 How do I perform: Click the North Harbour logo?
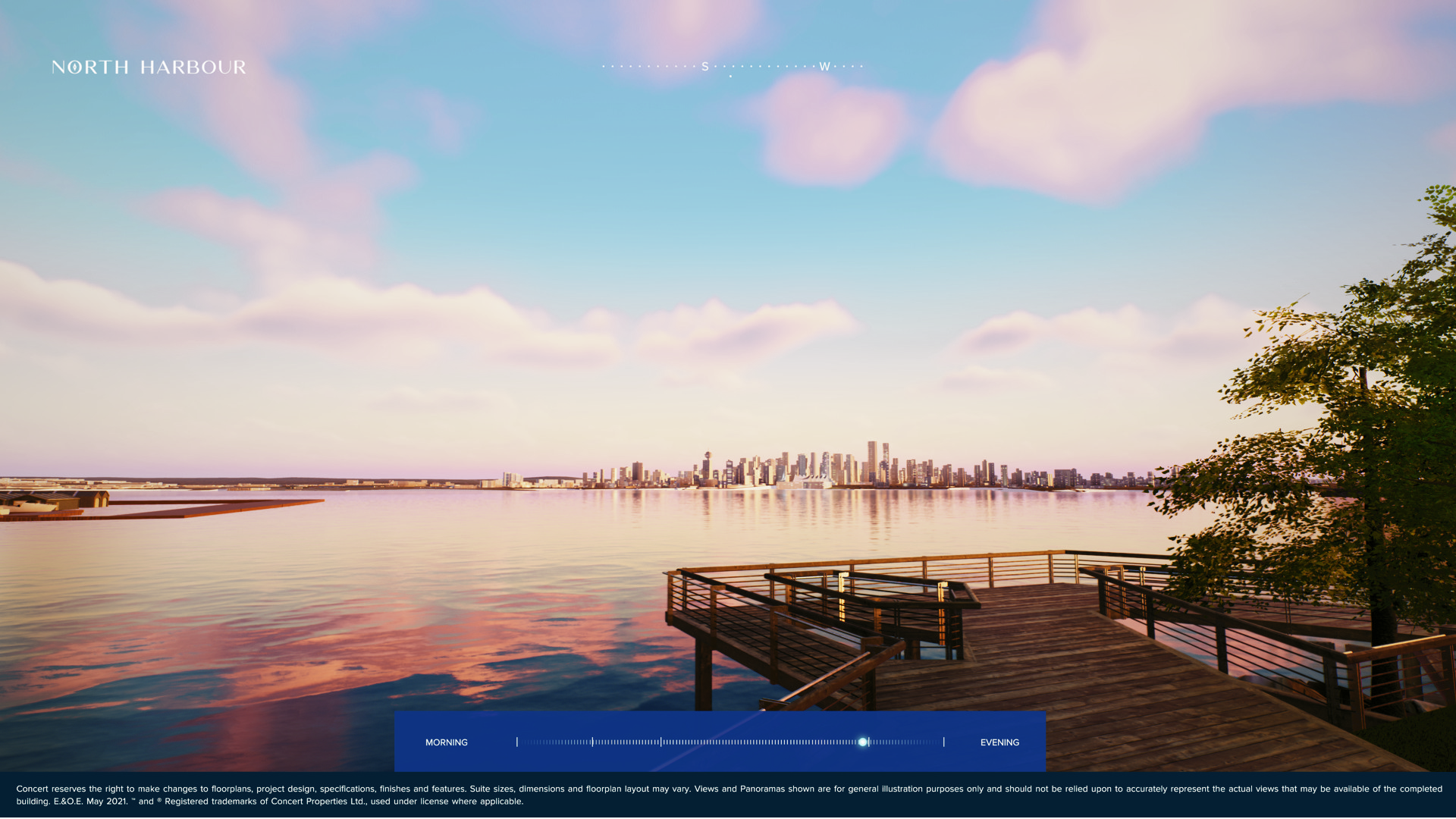(x=149, y=67)
